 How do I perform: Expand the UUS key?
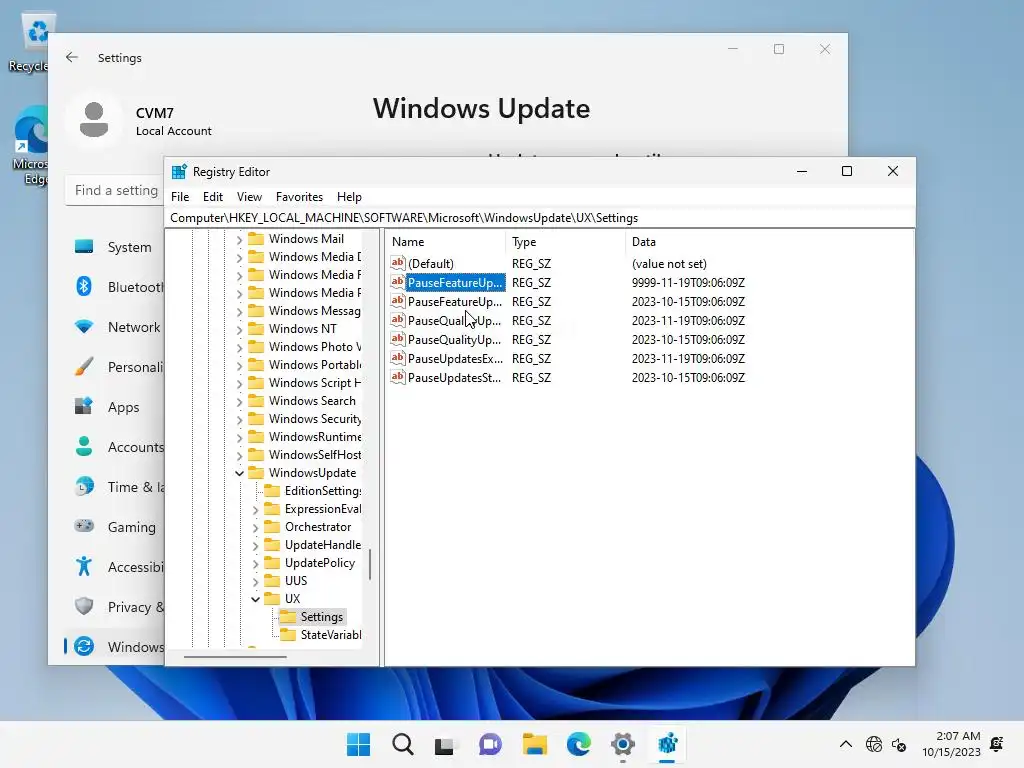(x=255, y=581)
